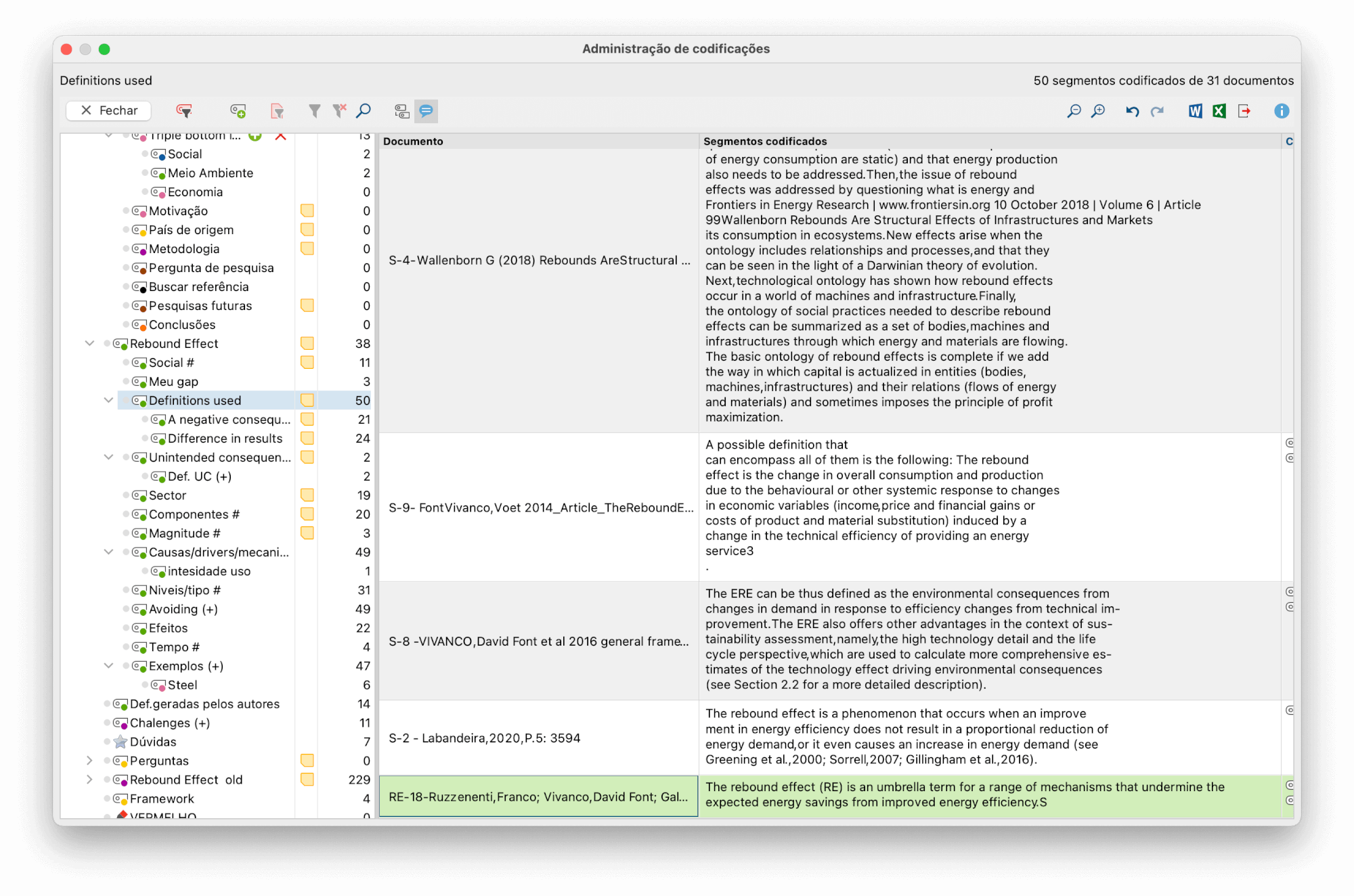Open the memo icon beside Metodologia

[x=307, y=248]
